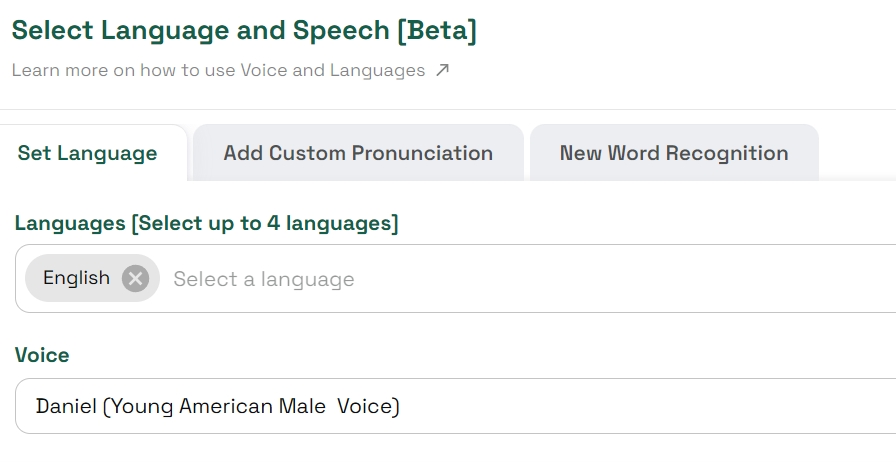The width and height of the screenshot is (896, 465).
Task: Open the Add Custom Pronunciation tab
Action: point(358,153)
